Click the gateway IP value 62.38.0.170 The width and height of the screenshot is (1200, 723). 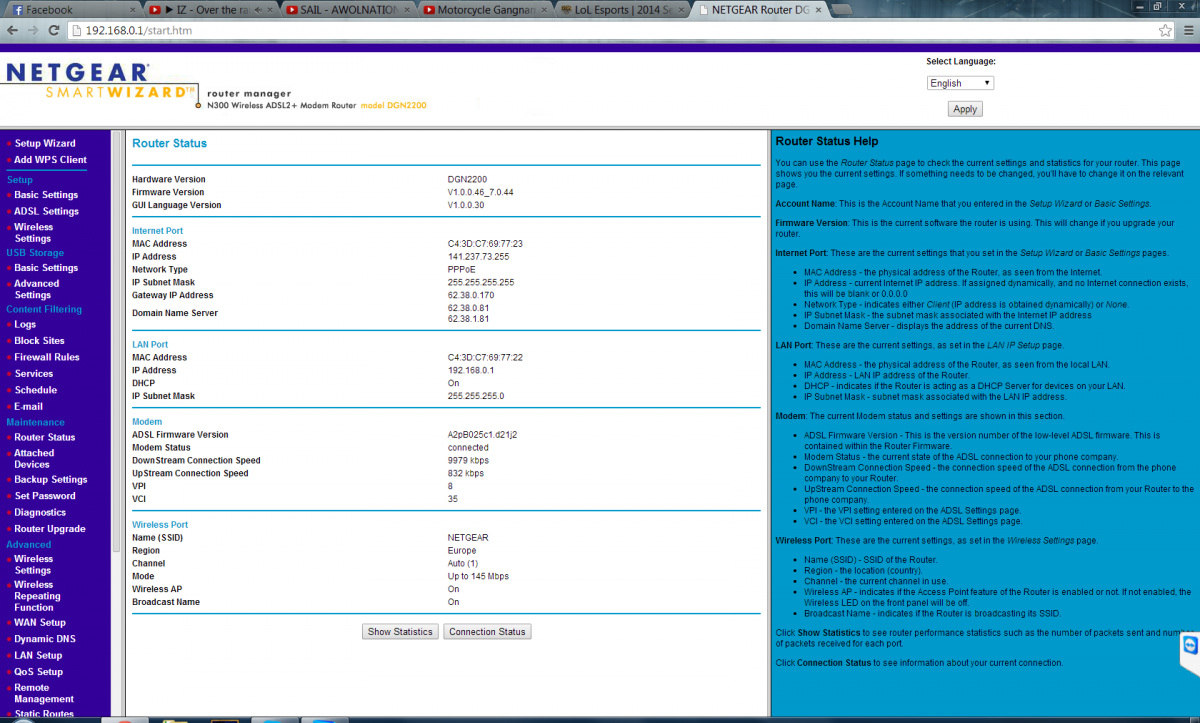pos(471,296)
